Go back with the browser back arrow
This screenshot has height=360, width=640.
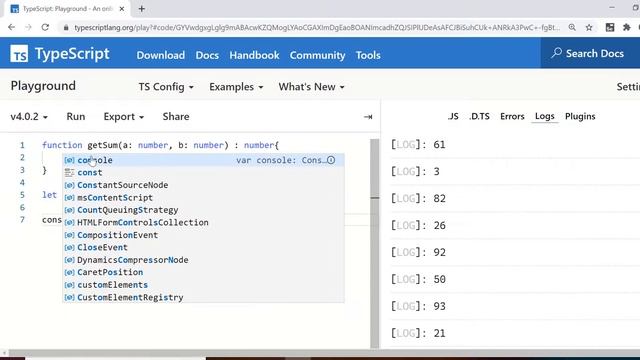(11, 27)
